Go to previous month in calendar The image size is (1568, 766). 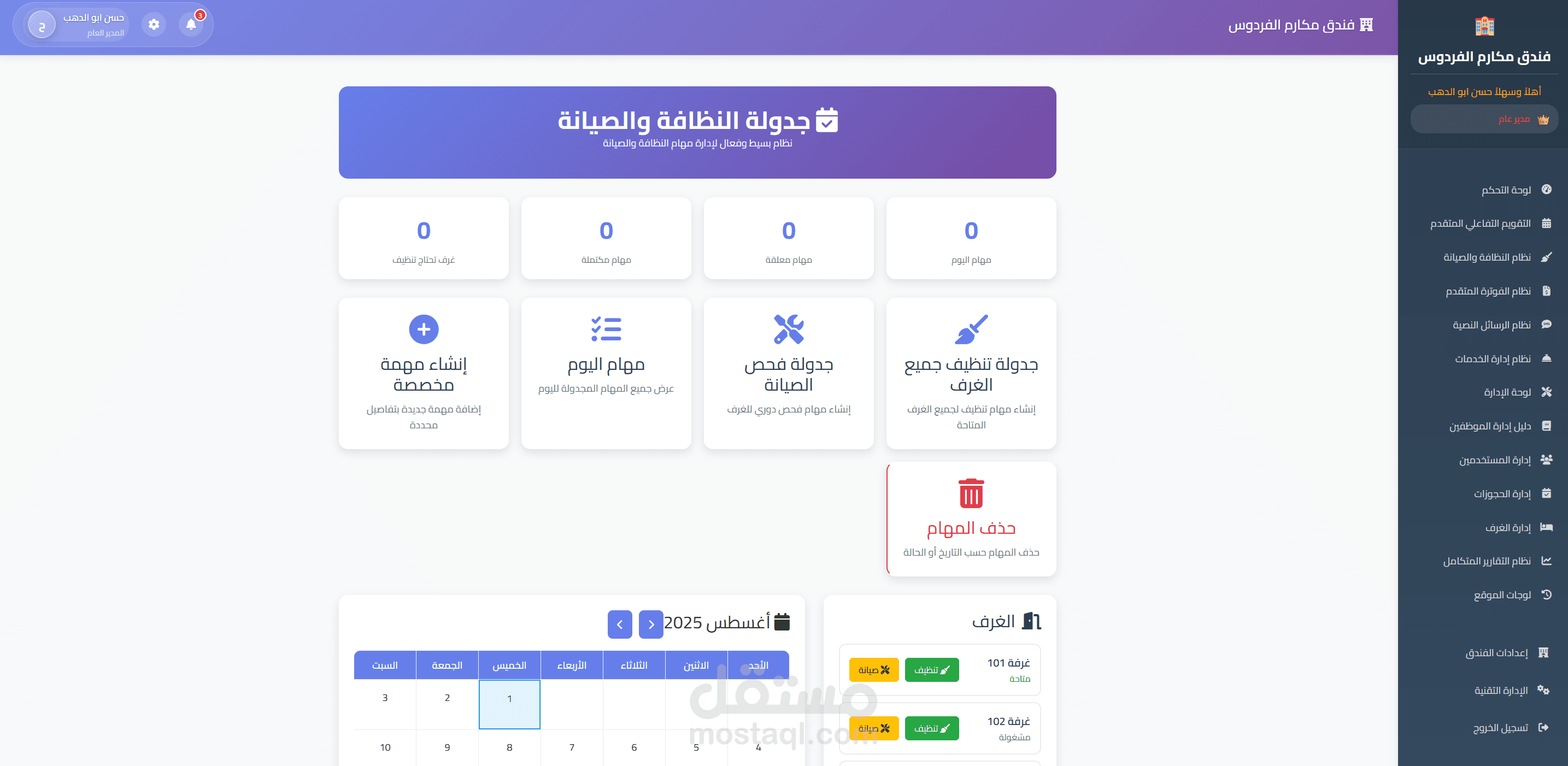(651, 624)
